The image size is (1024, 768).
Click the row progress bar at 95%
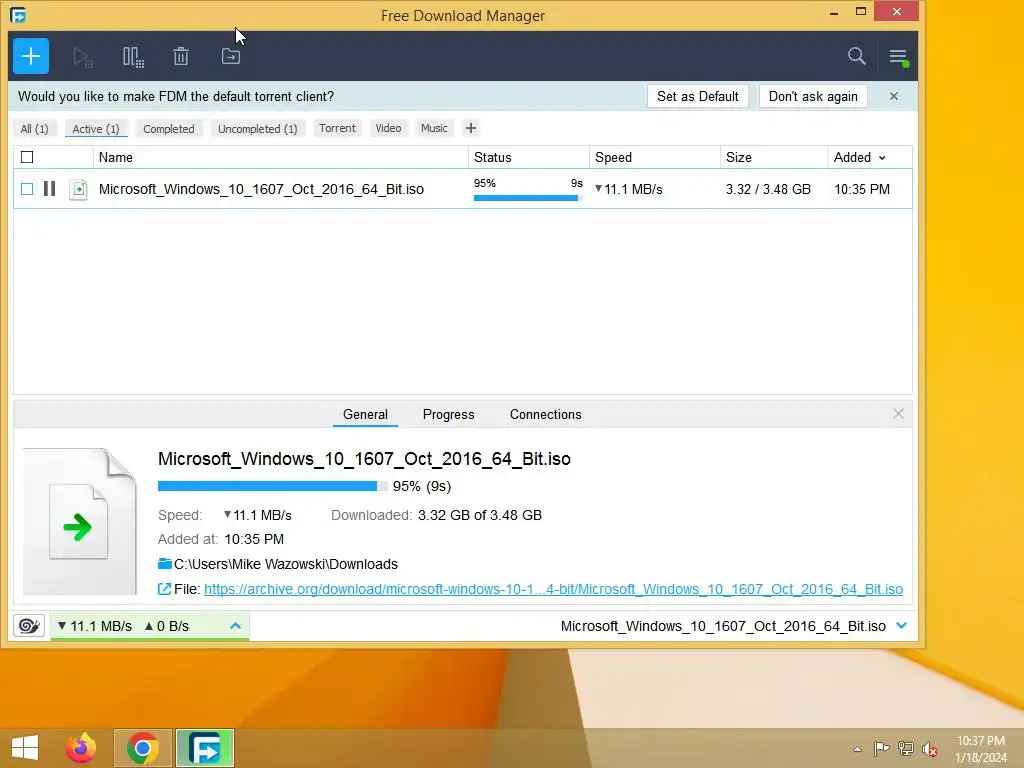[x=528, y=198]
